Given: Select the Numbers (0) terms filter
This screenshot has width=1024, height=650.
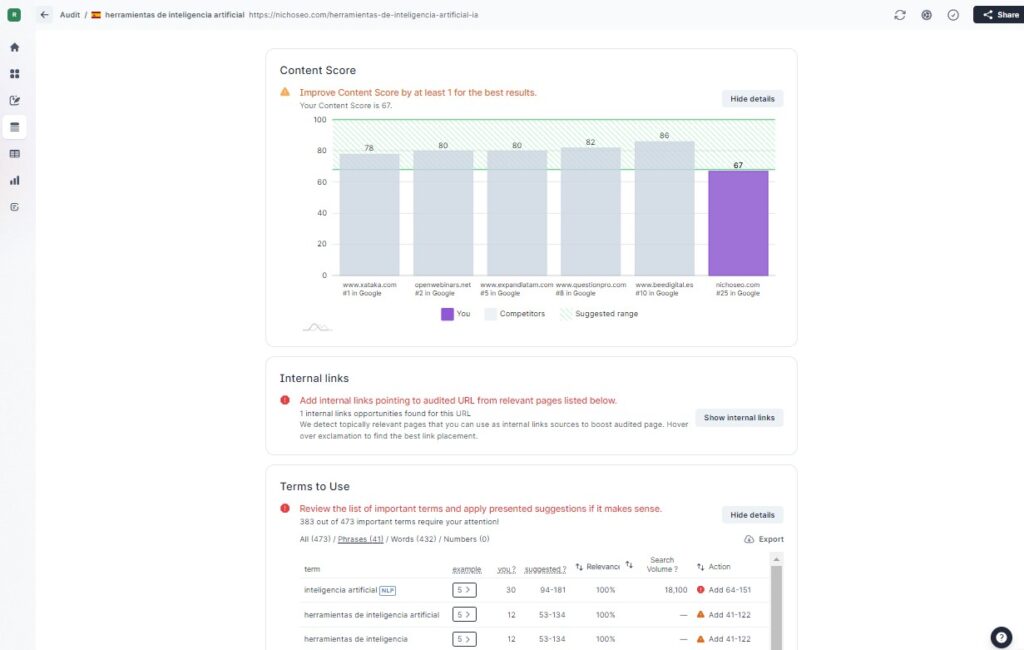Looking at the screenshot, I should coord(466,539).
